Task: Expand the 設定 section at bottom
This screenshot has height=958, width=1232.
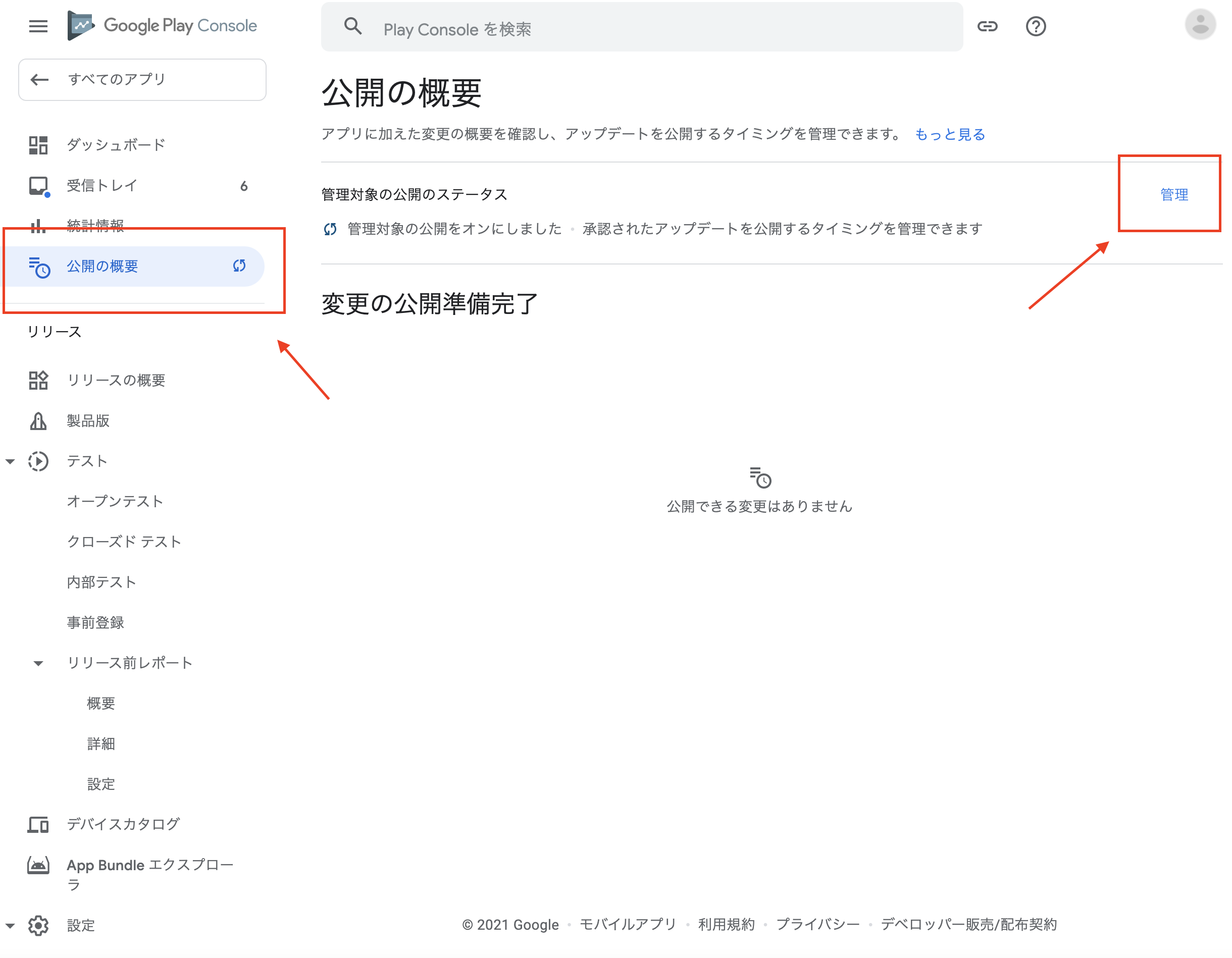Action: pyautogui.click(x=10, y=925)
